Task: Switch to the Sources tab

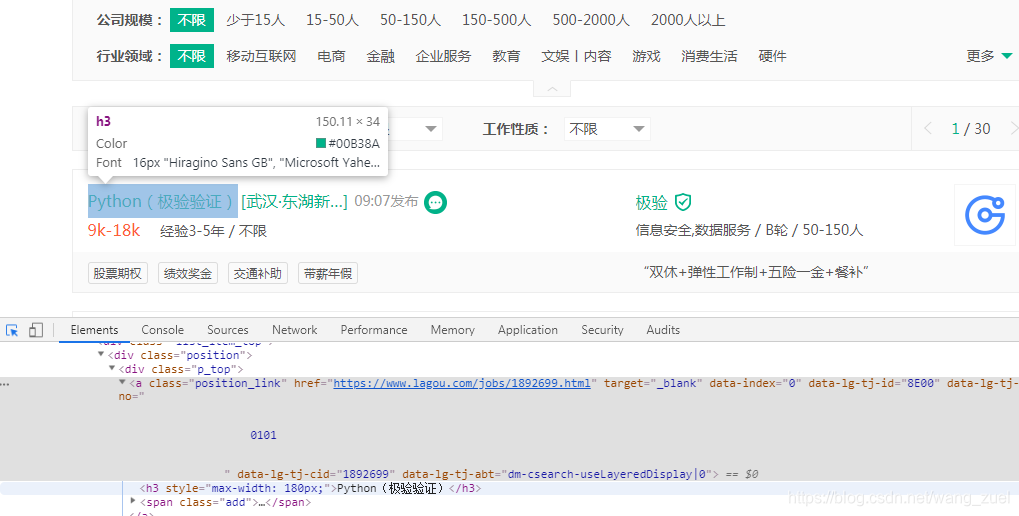Action: [227, 330]
